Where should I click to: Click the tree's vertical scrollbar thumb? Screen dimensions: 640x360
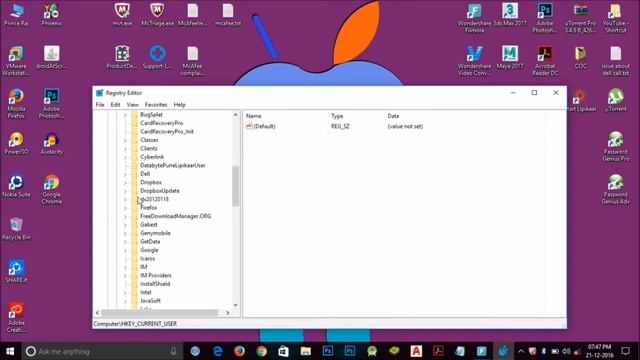[x=236, y=186]
